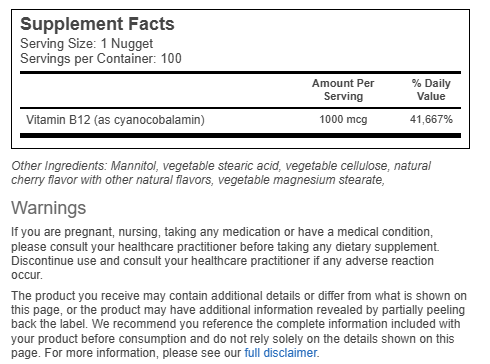Click the product label disclaimer paragraph
This screenshot has height=364, width=490.
239,324
